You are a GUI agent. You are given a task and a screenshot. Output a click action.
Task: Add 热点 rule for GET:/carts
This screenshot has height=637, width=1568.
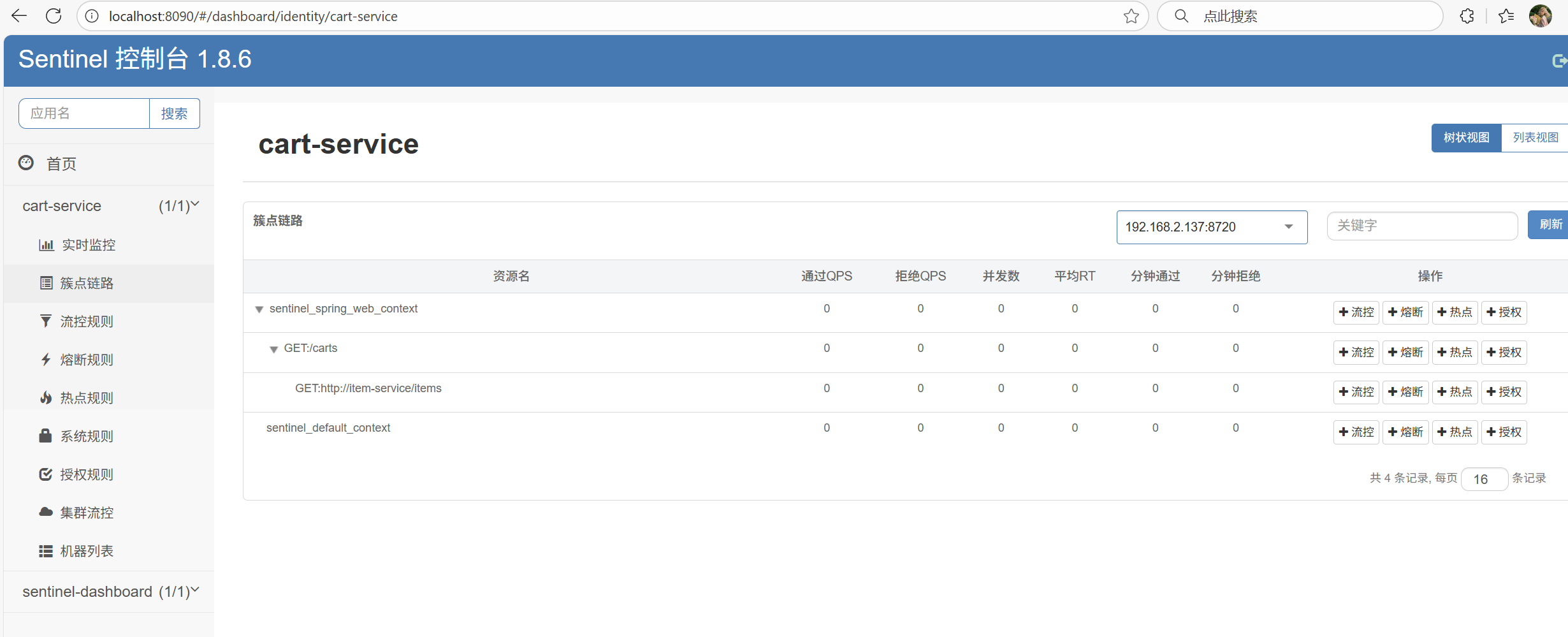pyautogui.click(x=1455, y=353)
